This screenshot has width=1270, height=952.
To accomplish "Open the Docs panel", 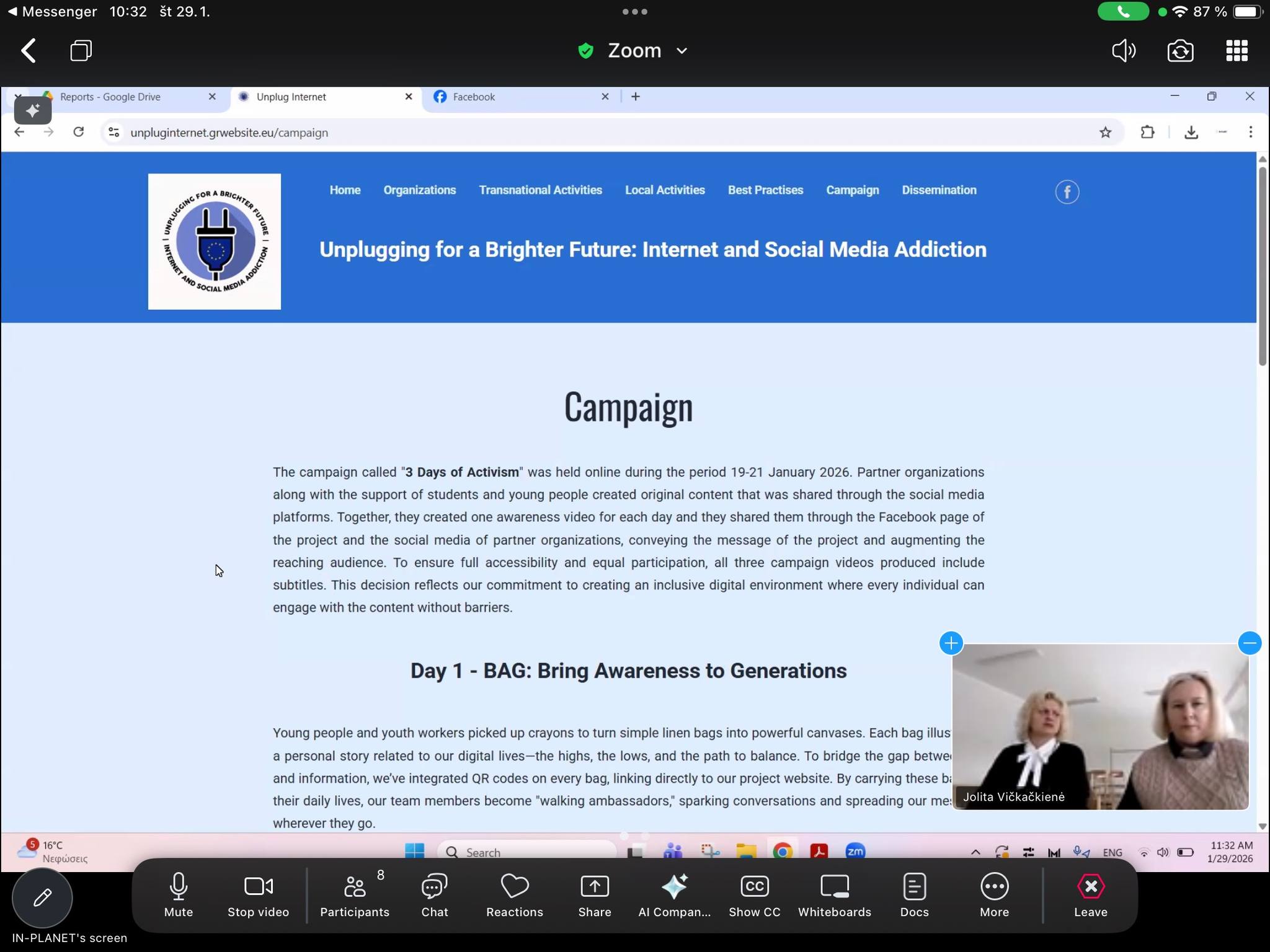I will (x=914, y=894).
